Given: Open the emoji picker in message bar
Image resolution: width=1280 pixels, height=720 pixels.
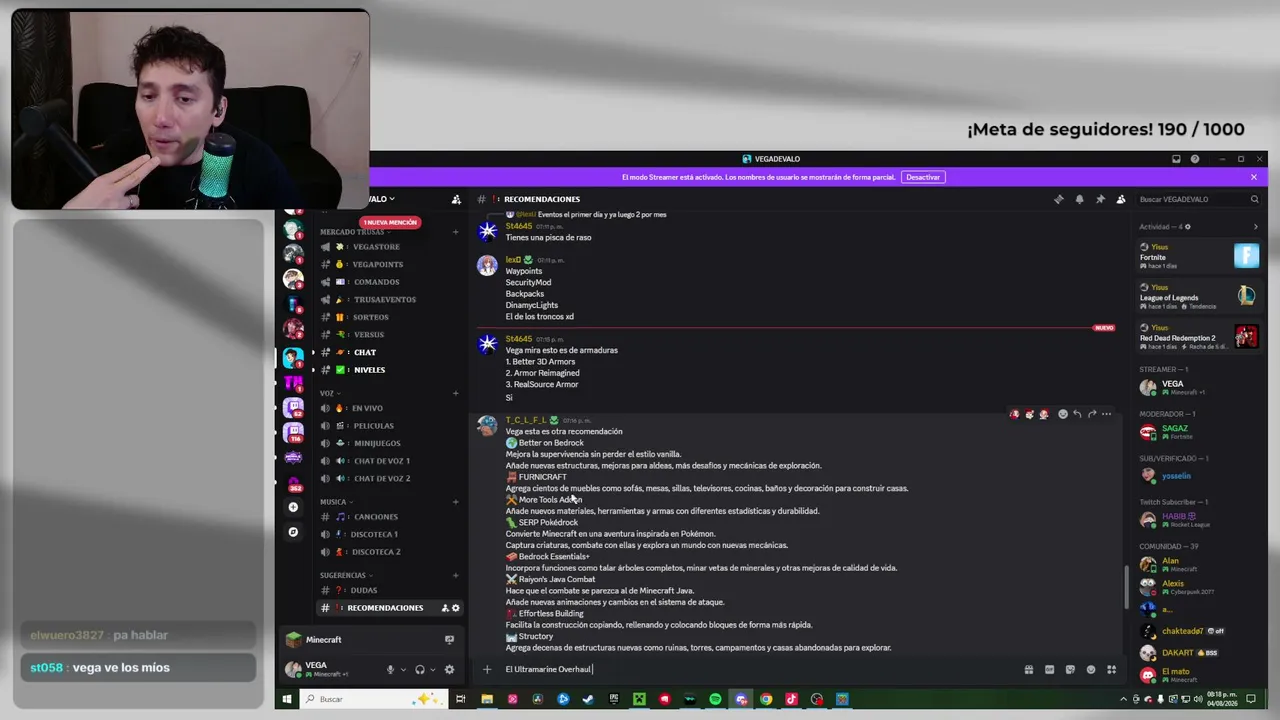Looking at the screenshot, I should [x=1091, y=669].
